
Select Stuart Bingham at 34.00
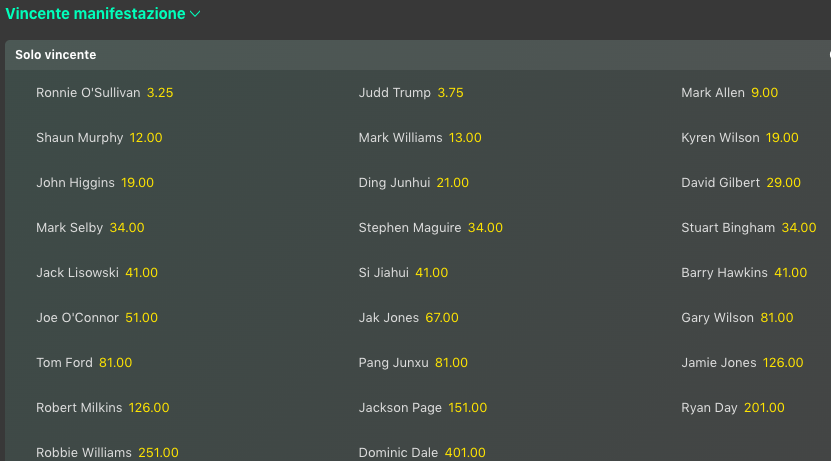tap(799, 228)
